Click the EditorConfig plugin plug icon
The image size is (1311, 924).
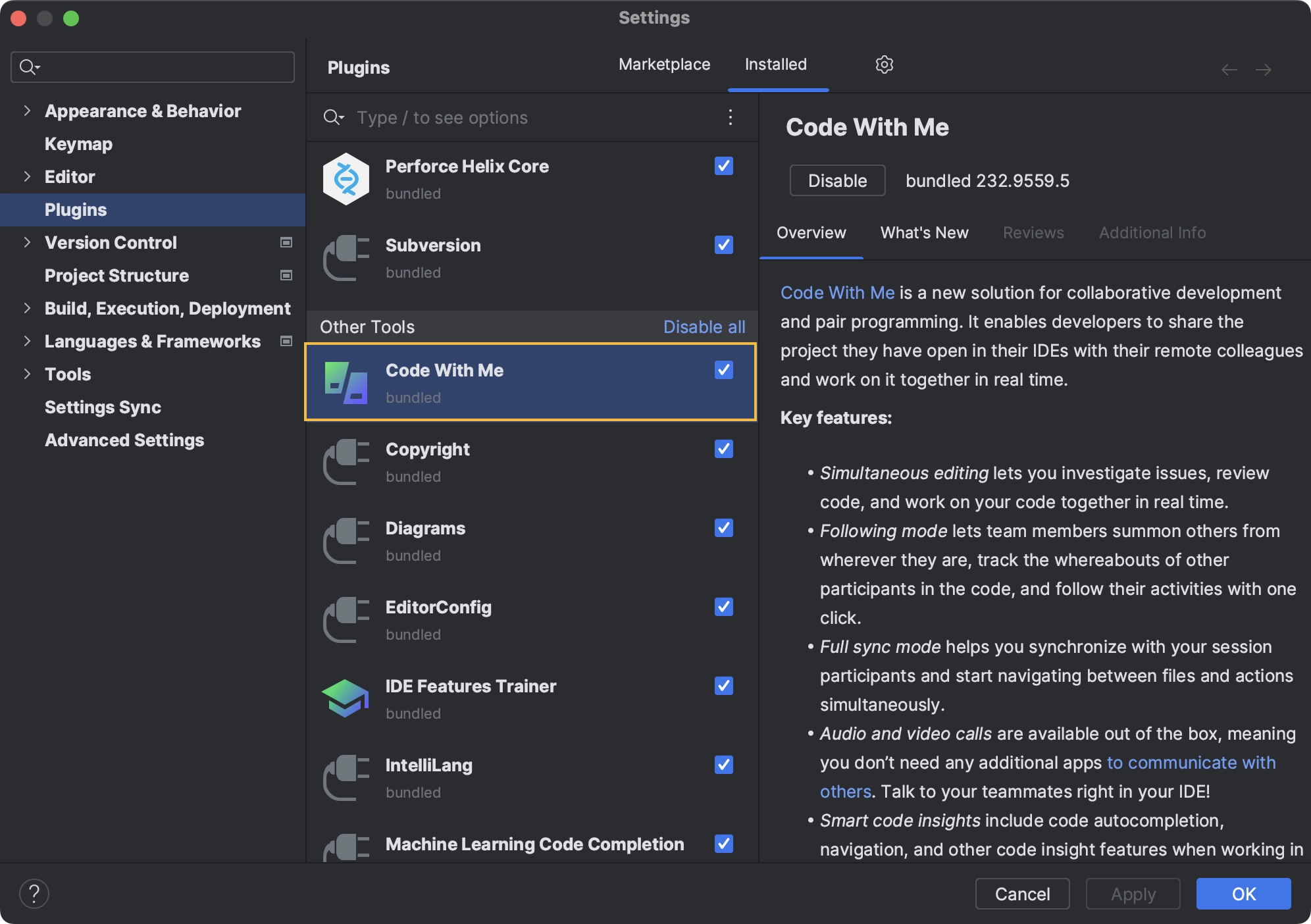346,620
